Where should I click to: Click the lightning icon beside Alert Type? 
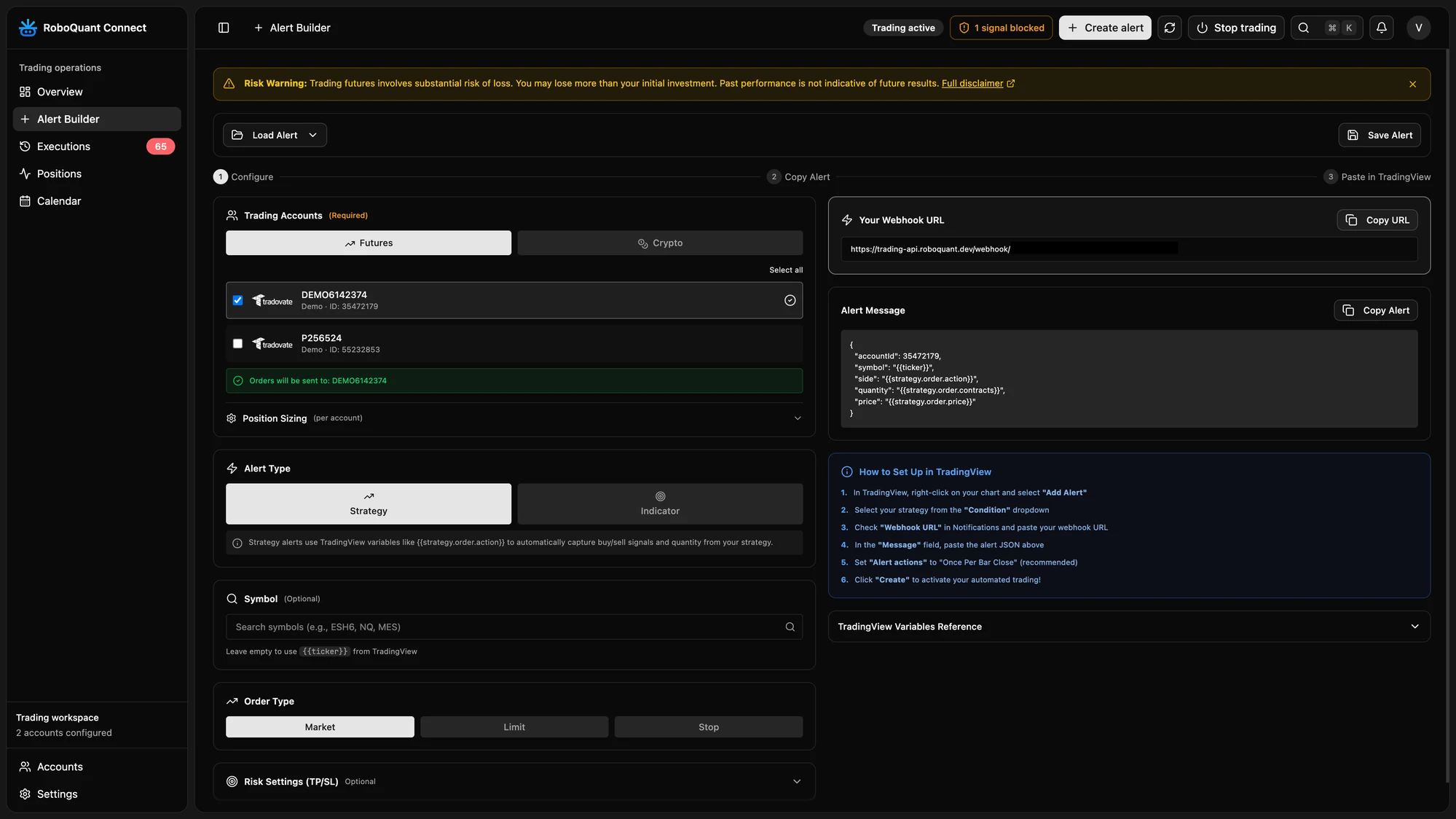[x=232, y=469]
